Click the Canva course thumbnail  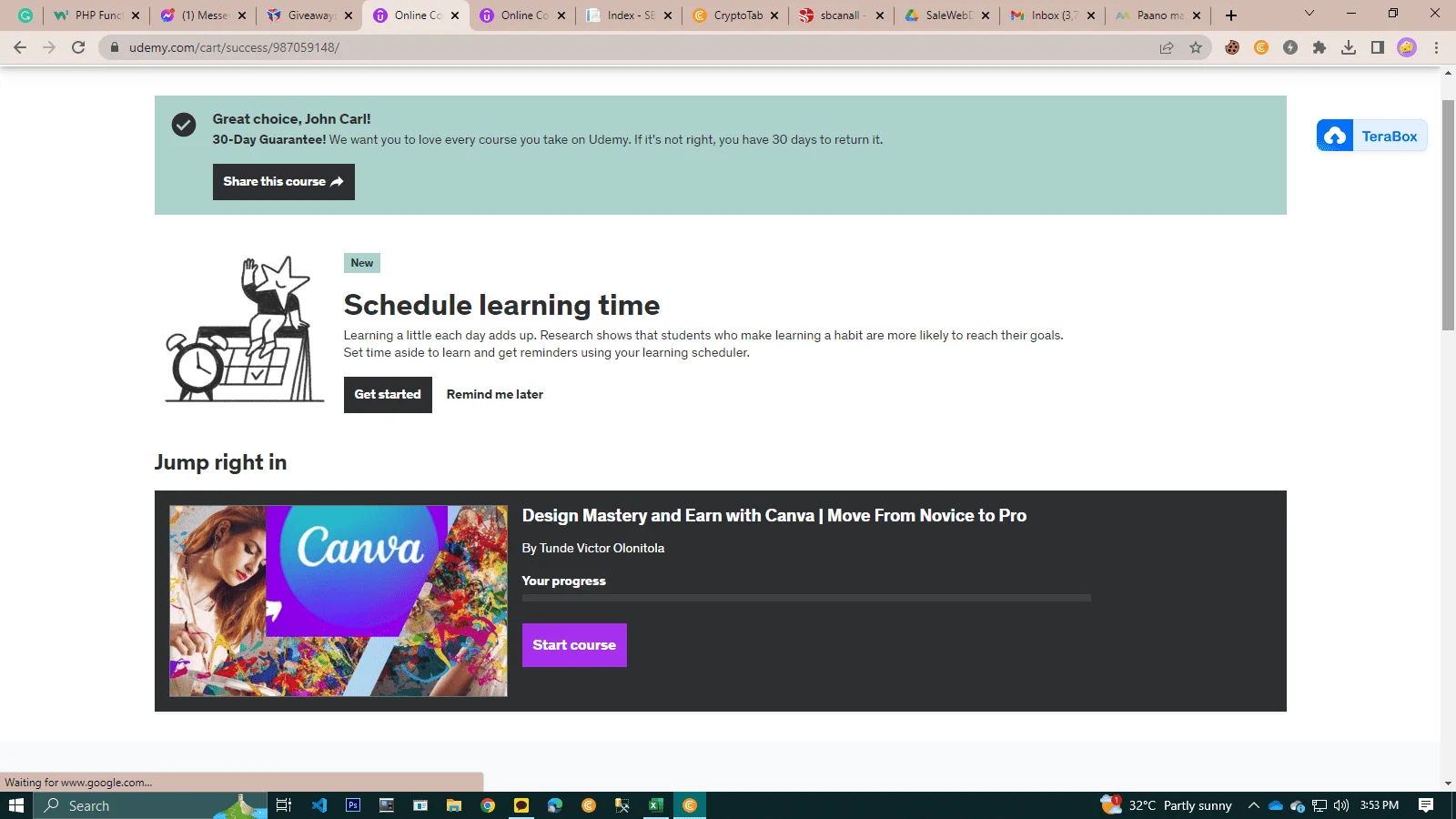(x=339, y=602)
